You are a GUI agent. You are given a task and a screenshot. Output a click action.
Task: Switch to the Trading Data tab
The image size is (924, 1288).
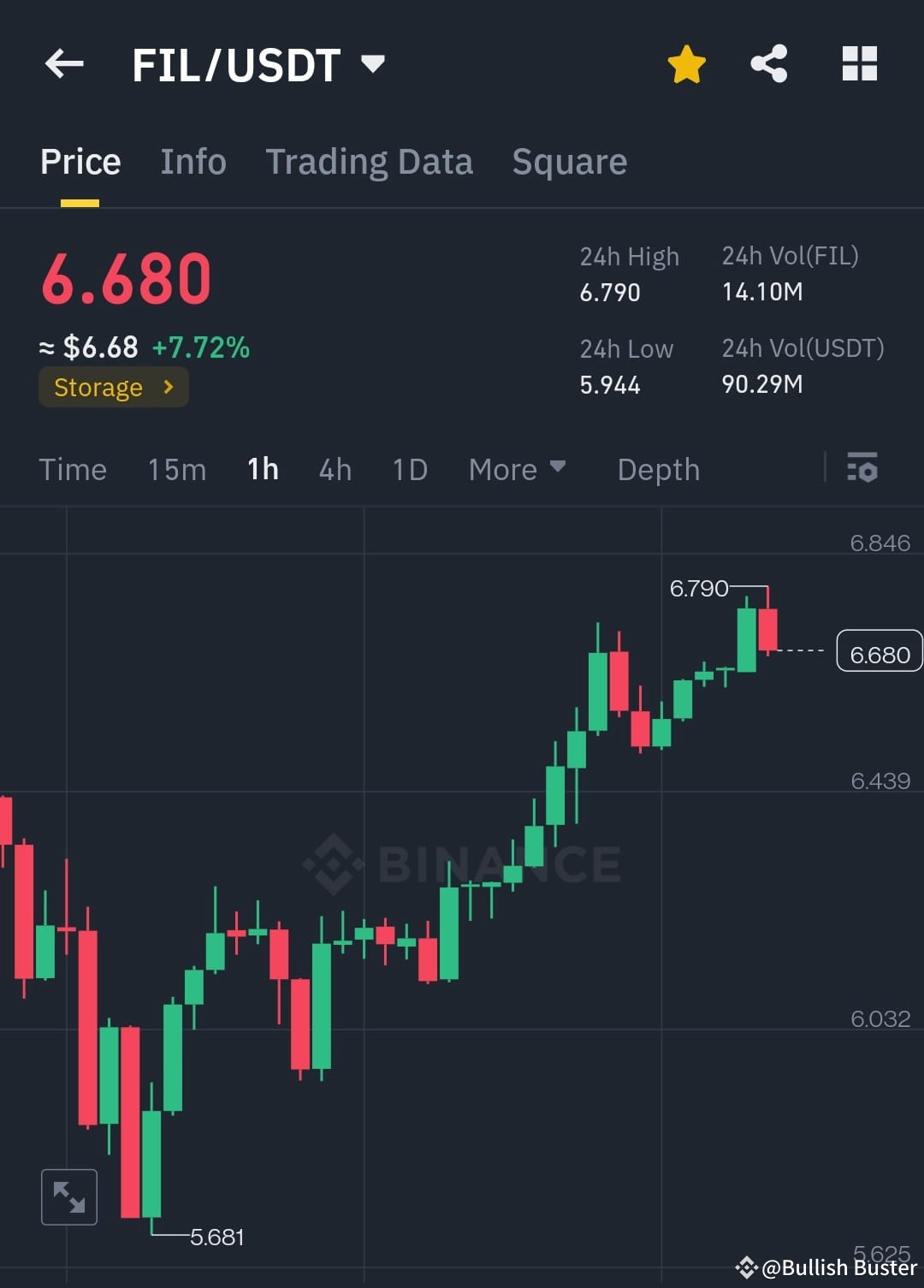370,162
